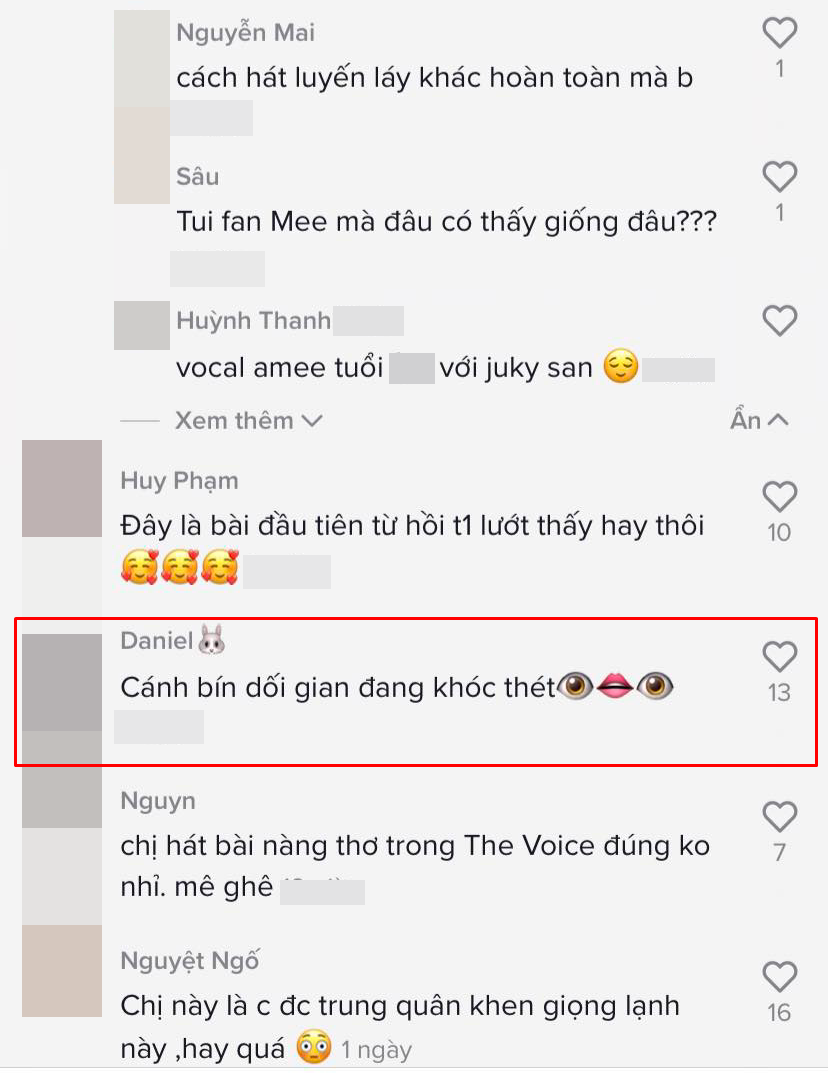Tap the heart beside Nguyn's comment
The image size is (828, 1075).
[779, 817]
